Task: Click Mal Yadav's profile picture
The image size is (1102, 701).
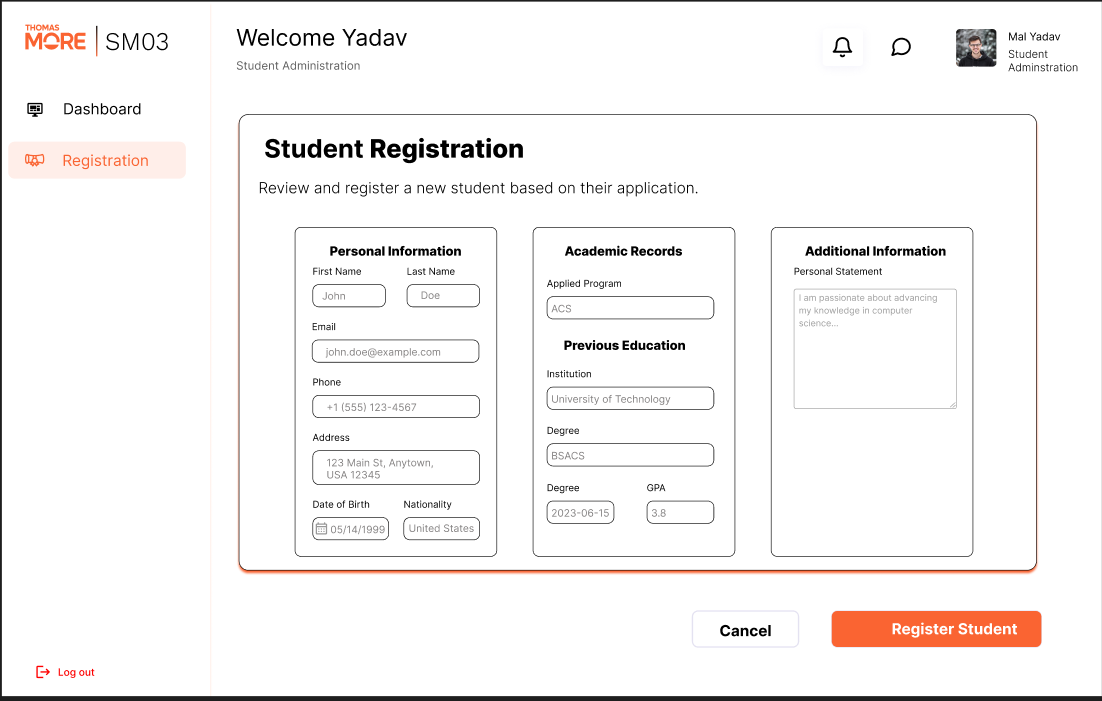Action: click(x=976, y=48)
